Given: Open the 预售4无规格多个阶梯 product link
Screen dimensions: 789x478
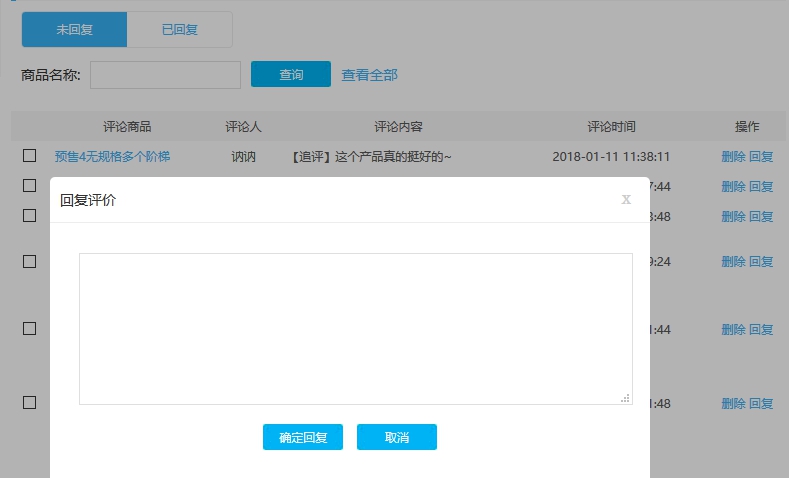Looking at the screenshot, I should point(112,157).
